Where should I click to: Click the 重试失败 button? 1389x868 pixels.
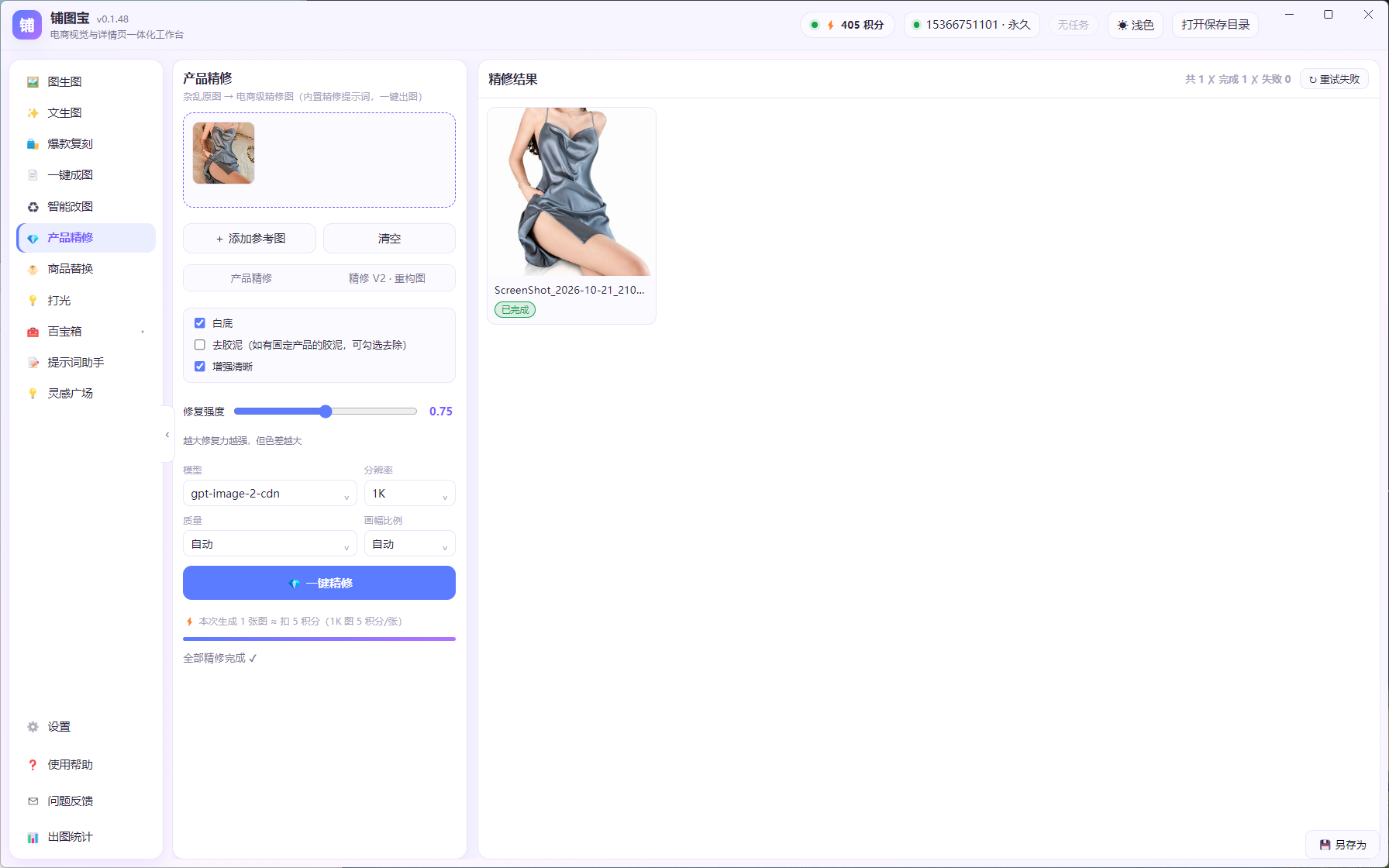[1334, 79]
